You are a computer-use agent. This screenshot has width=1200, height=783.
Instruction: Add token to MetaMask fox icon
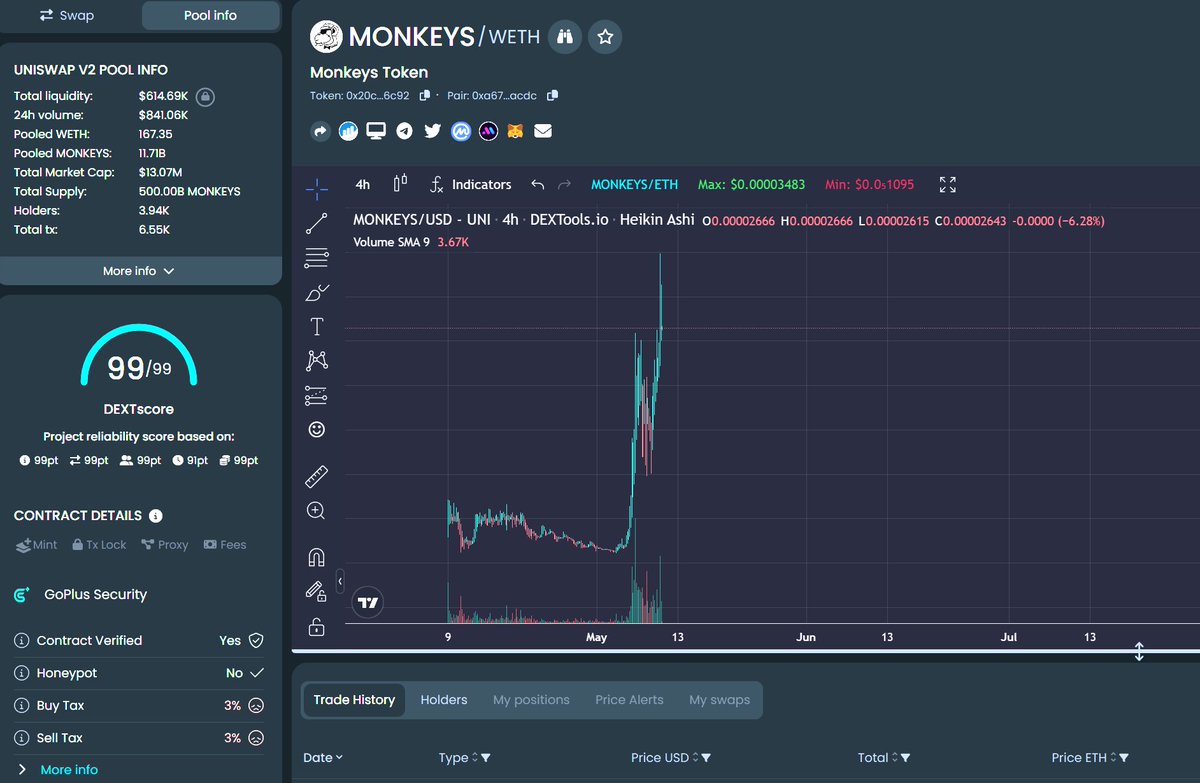coord(515,131)
